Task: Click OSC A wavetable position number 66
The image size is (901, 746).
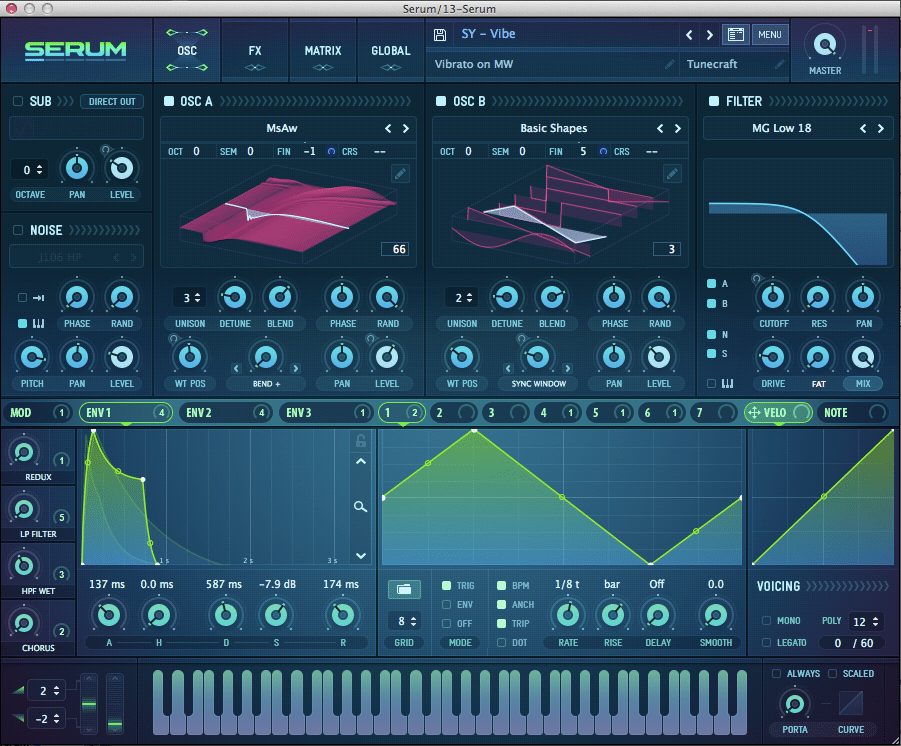Action: click(x=395, y=249)
